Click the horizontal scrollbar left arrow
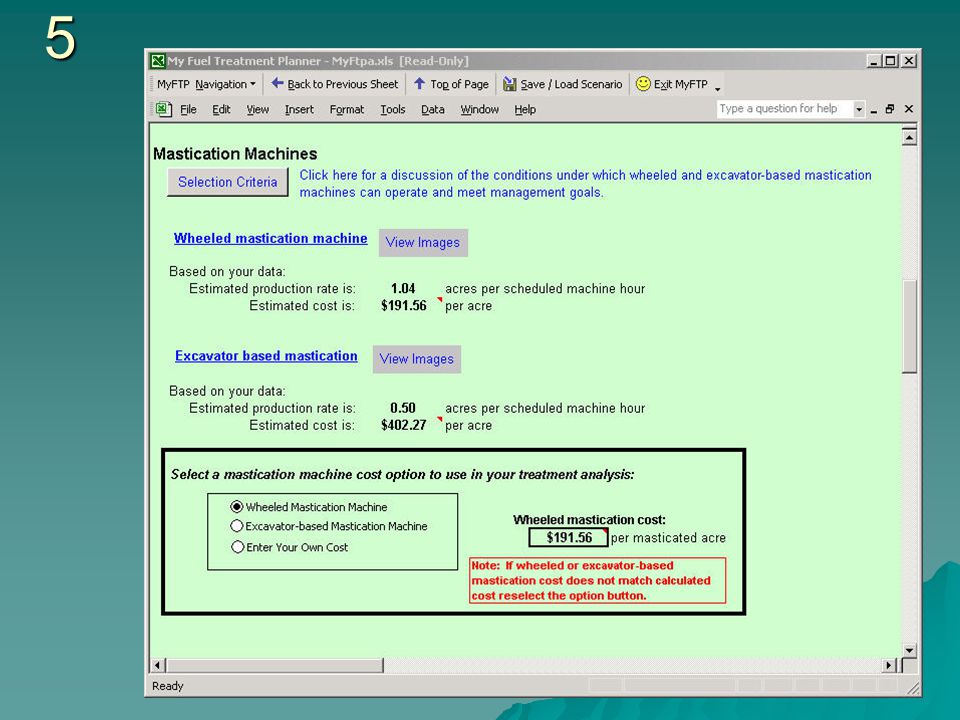Screen dimensions: 960x720 pyautogui.click(x=158, y=665)
